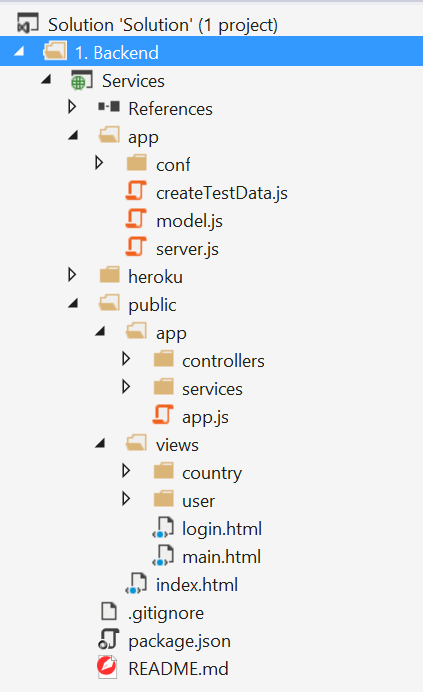The height and width of the screenshot is (692, 423).
Task: Expand the country folder
Action: pos(126,471)
